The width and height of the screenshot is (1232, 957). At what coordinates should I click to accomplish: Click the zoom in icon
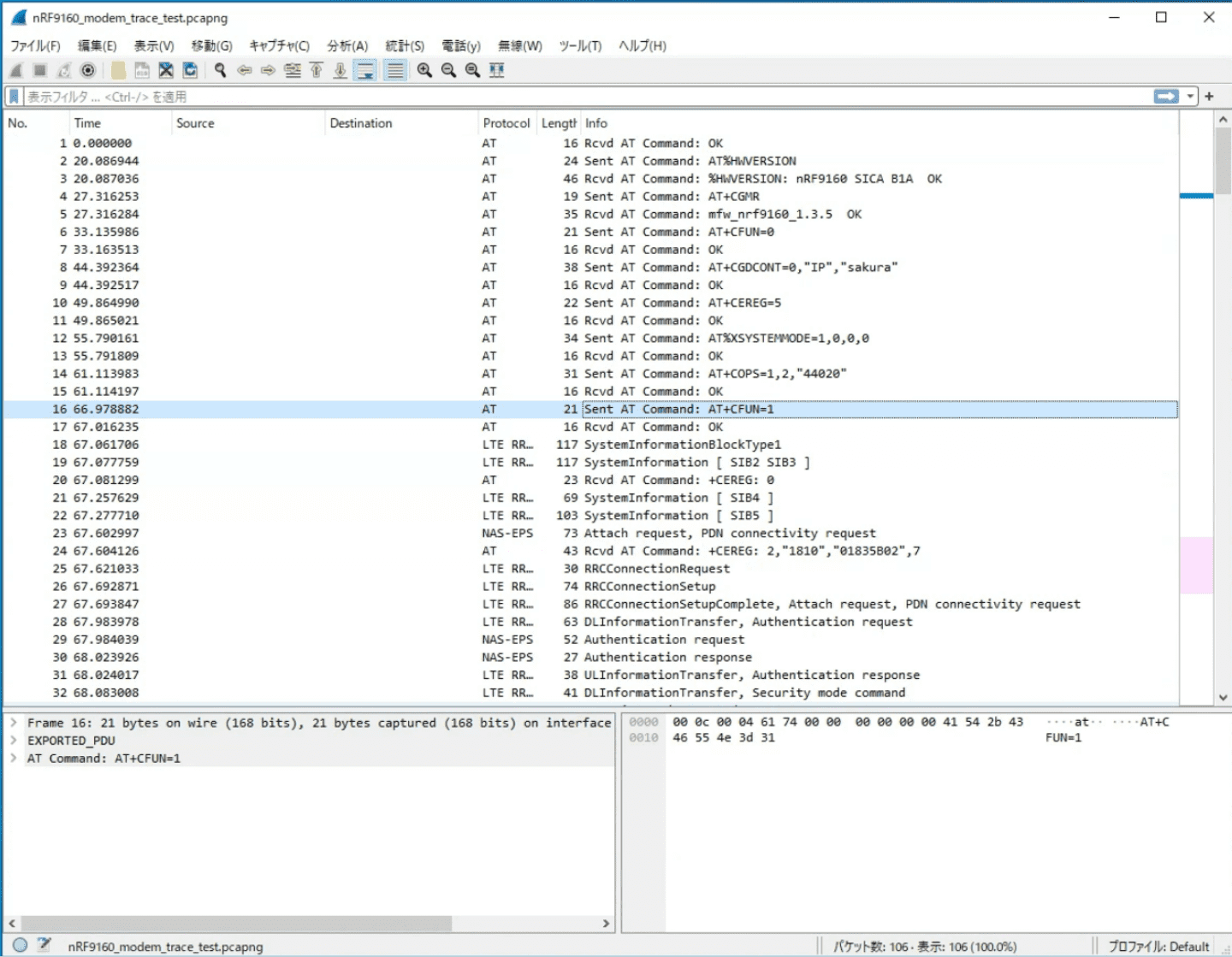point(424,70)
